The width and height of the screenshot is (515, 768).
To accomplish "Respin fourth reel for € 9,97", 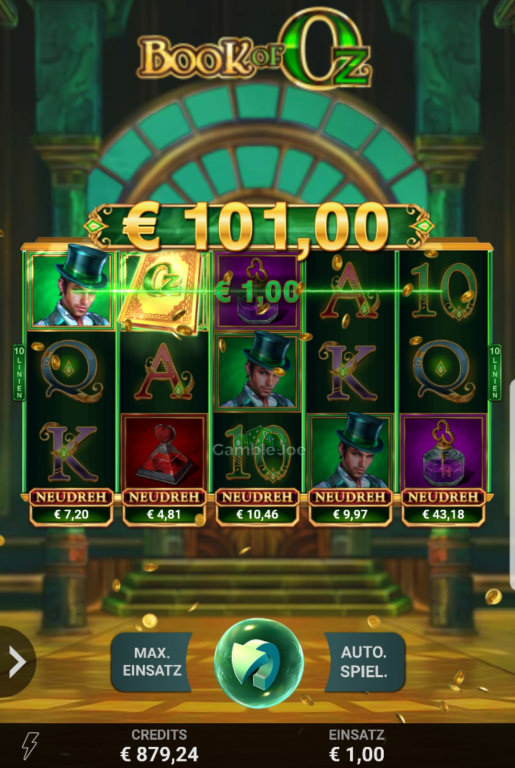I will [x=350, y=506].
